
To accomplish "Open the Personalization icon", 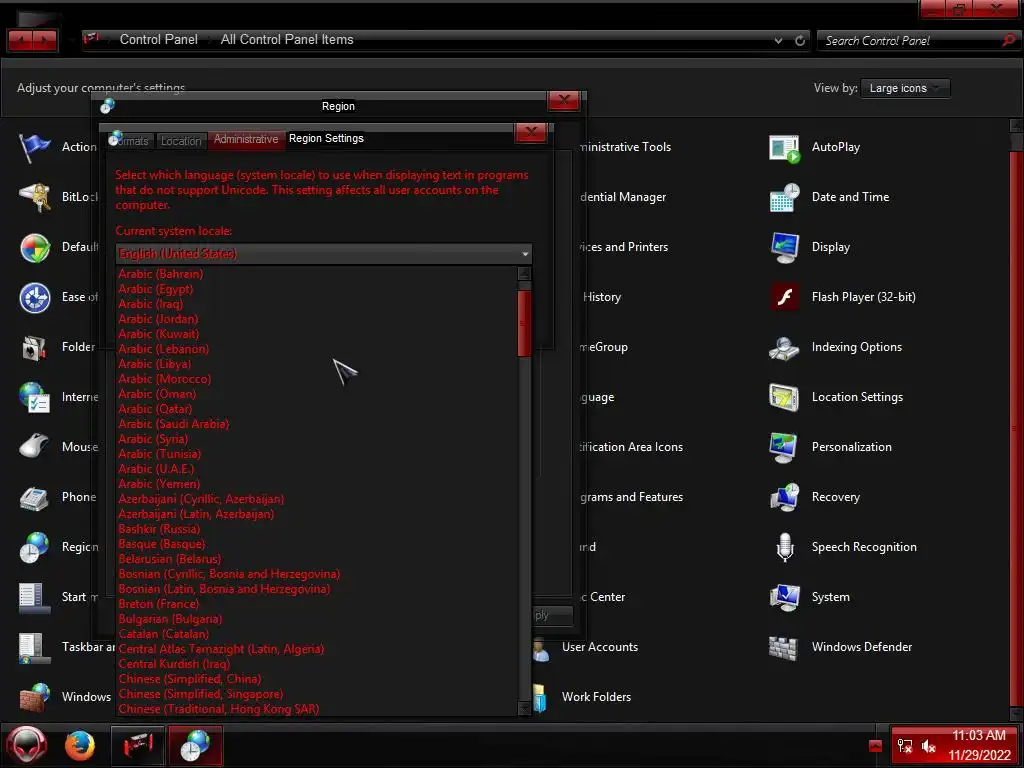I will coord(784,448).
